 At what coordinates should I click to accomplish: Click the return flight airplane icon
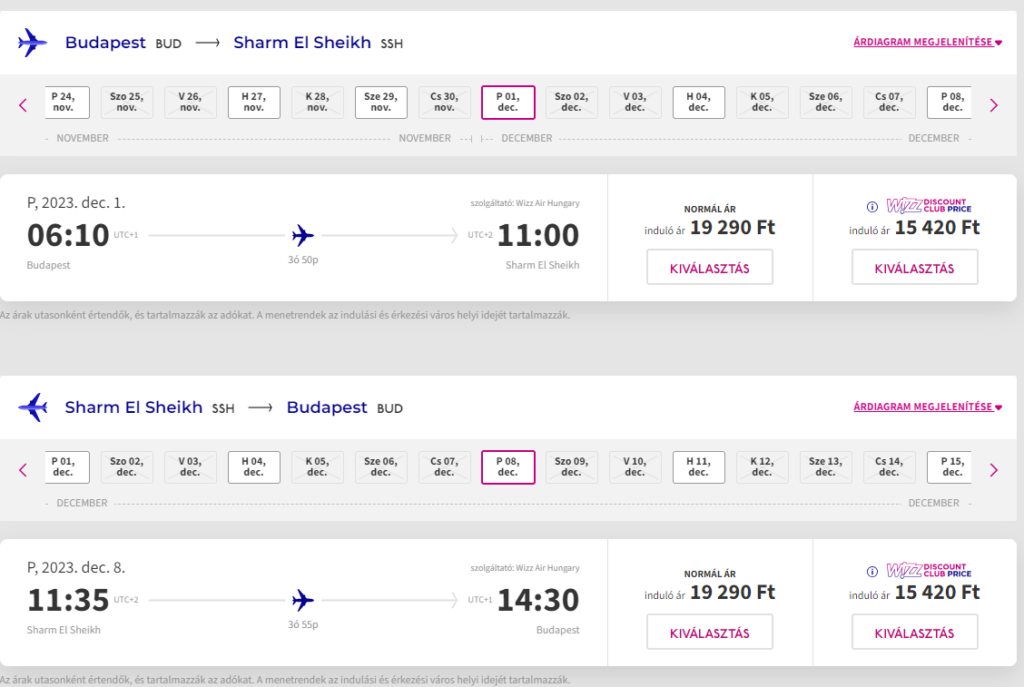(33, 407)
